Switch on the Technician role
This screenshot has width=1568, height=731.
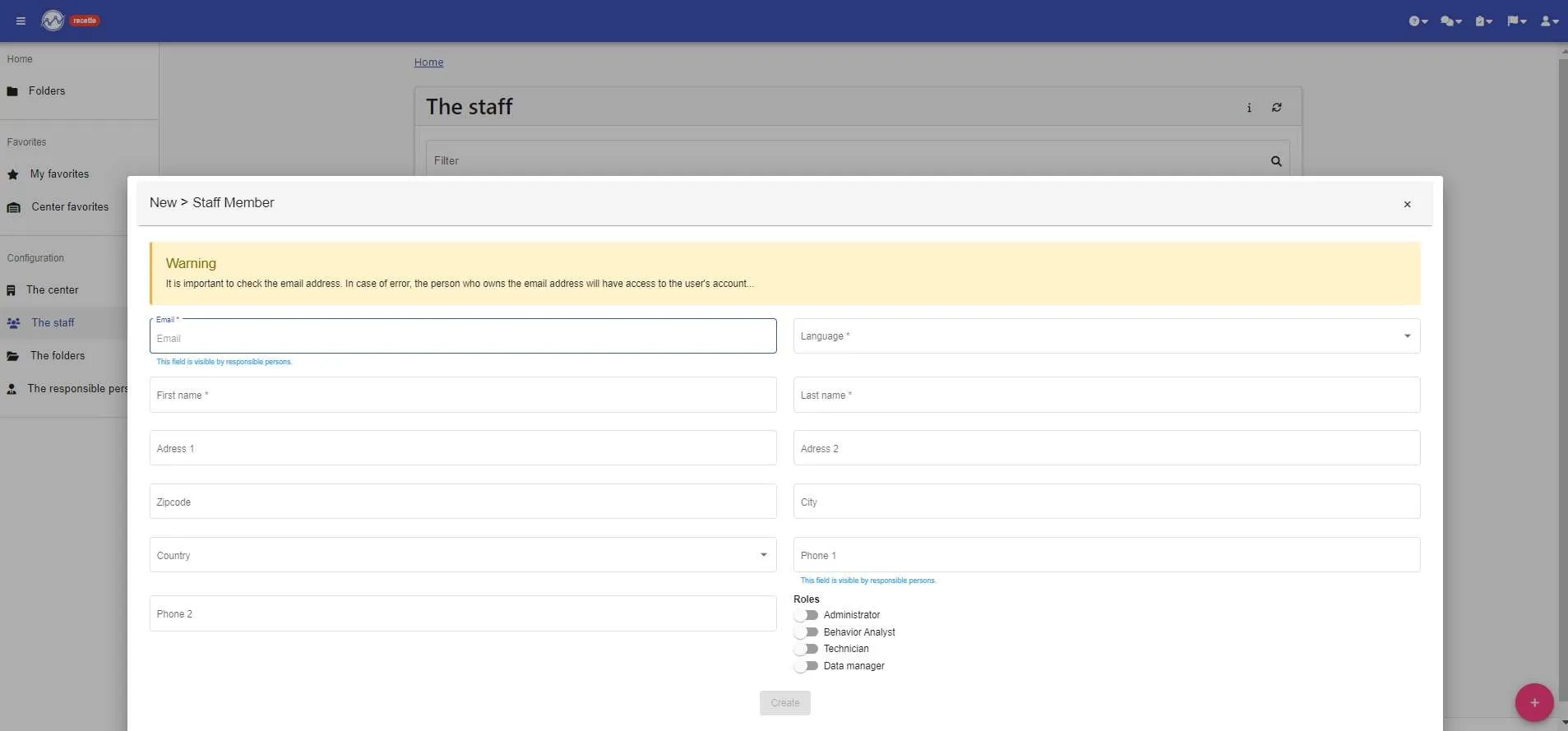(x=806, y=649)
